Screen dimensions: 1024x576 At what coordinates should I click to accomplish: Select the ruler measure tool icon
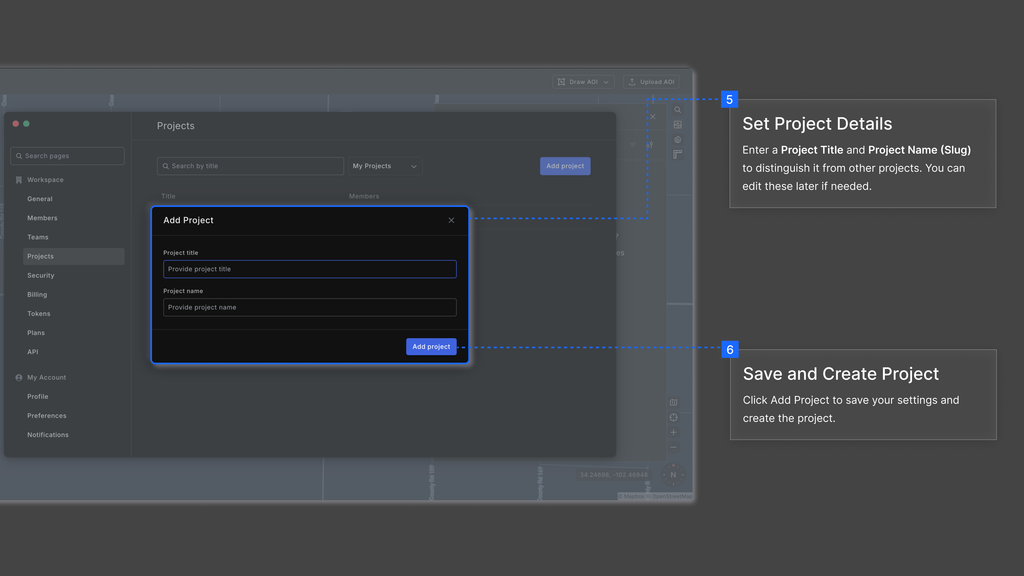click(677, 155)
